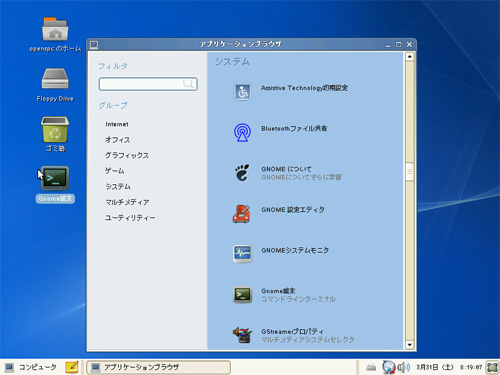500x375 pixels.
Task: Select the マルチメディア group
Action: tap(127, 202)
